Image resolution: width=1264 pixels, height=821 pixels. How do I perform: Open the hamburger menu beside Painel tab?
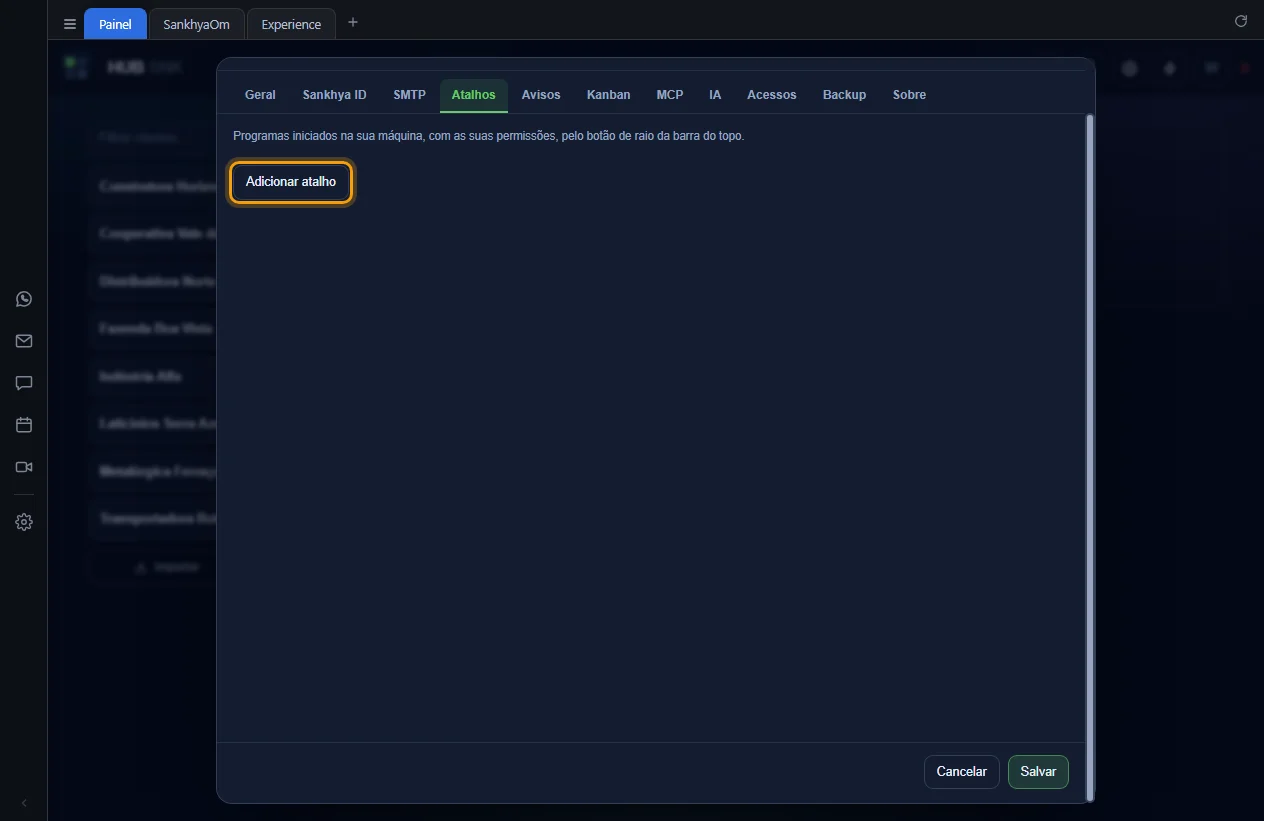click(70, 24)
